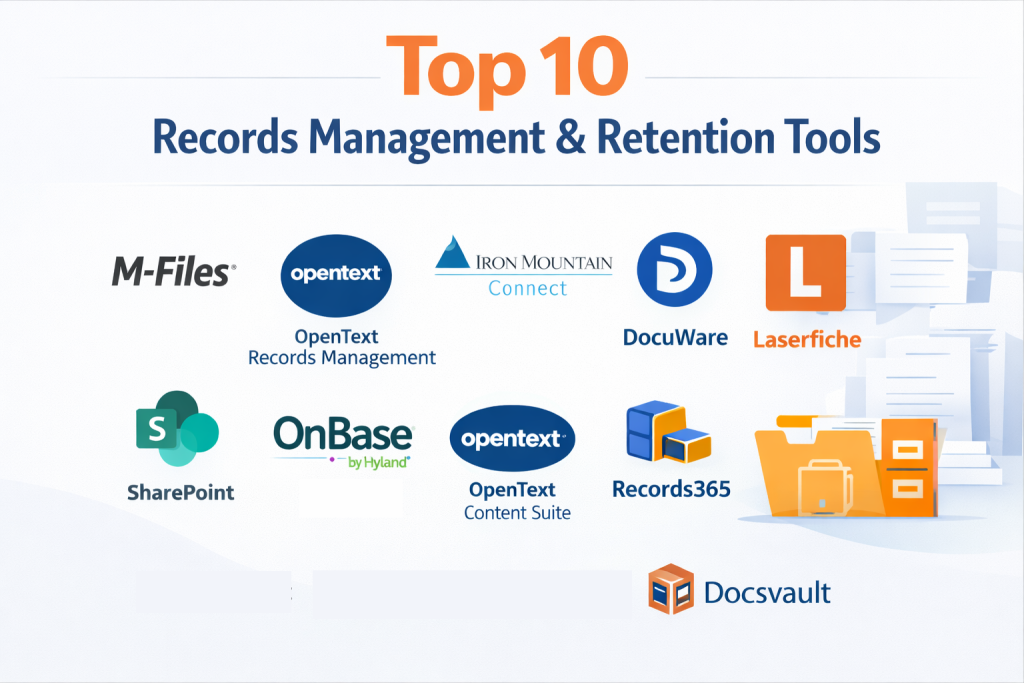Click the orange folder illustration
1024x683 pixels.
click(845, 463)
